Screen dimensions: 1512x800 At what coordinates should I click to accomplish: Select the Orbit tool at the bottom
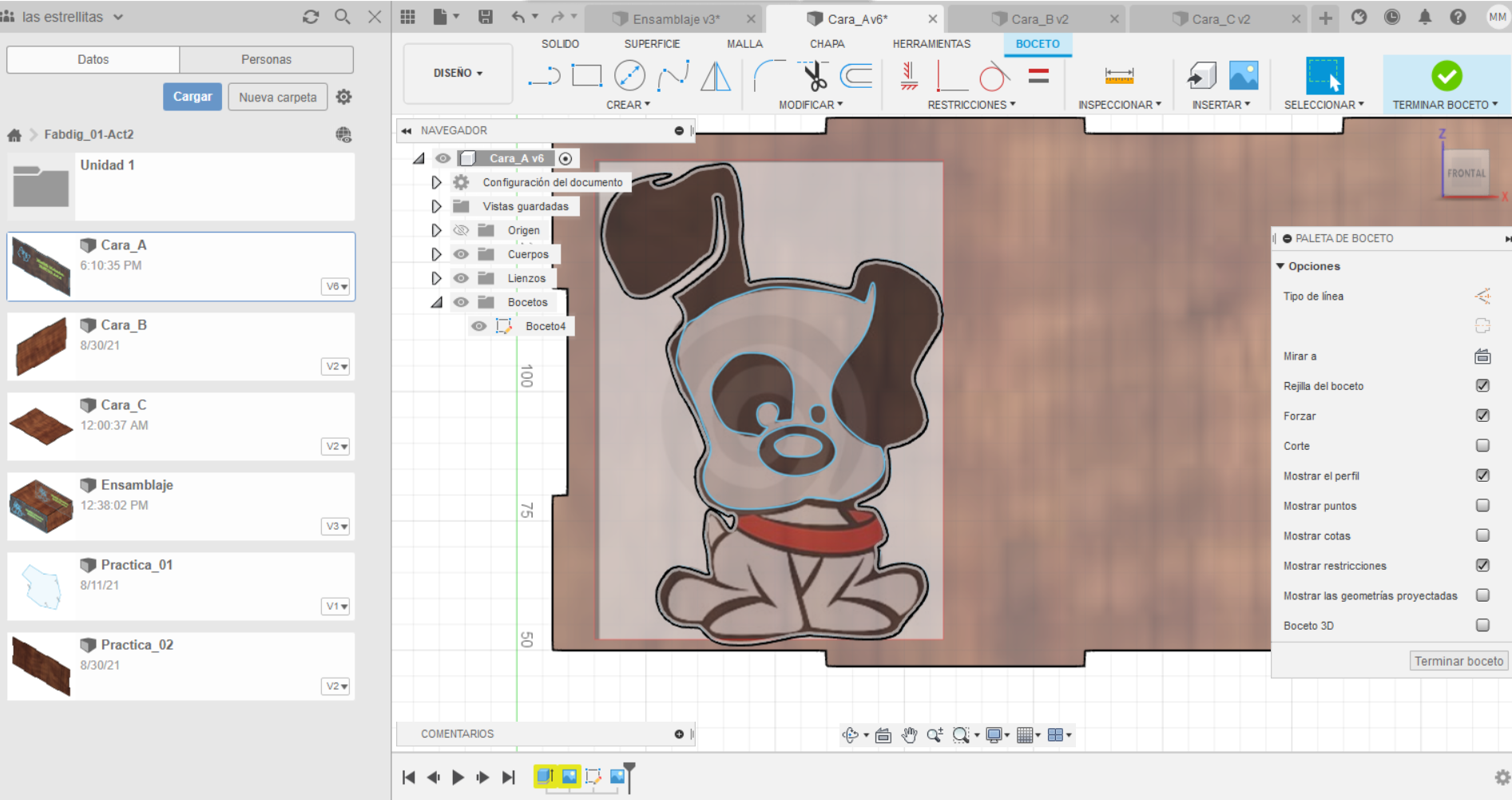(x=851, y=734)
